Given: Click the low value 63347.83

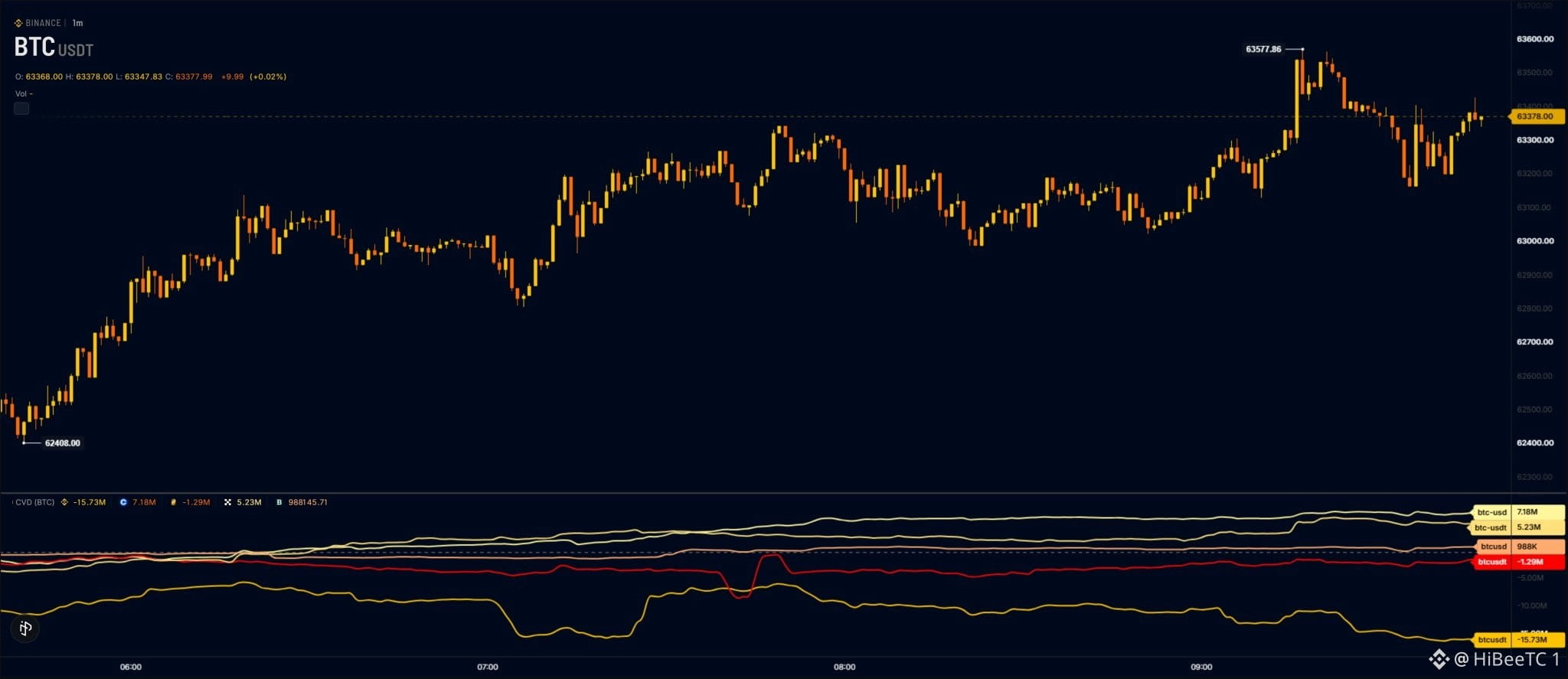Looking at the screenshot, I should 143,77.
